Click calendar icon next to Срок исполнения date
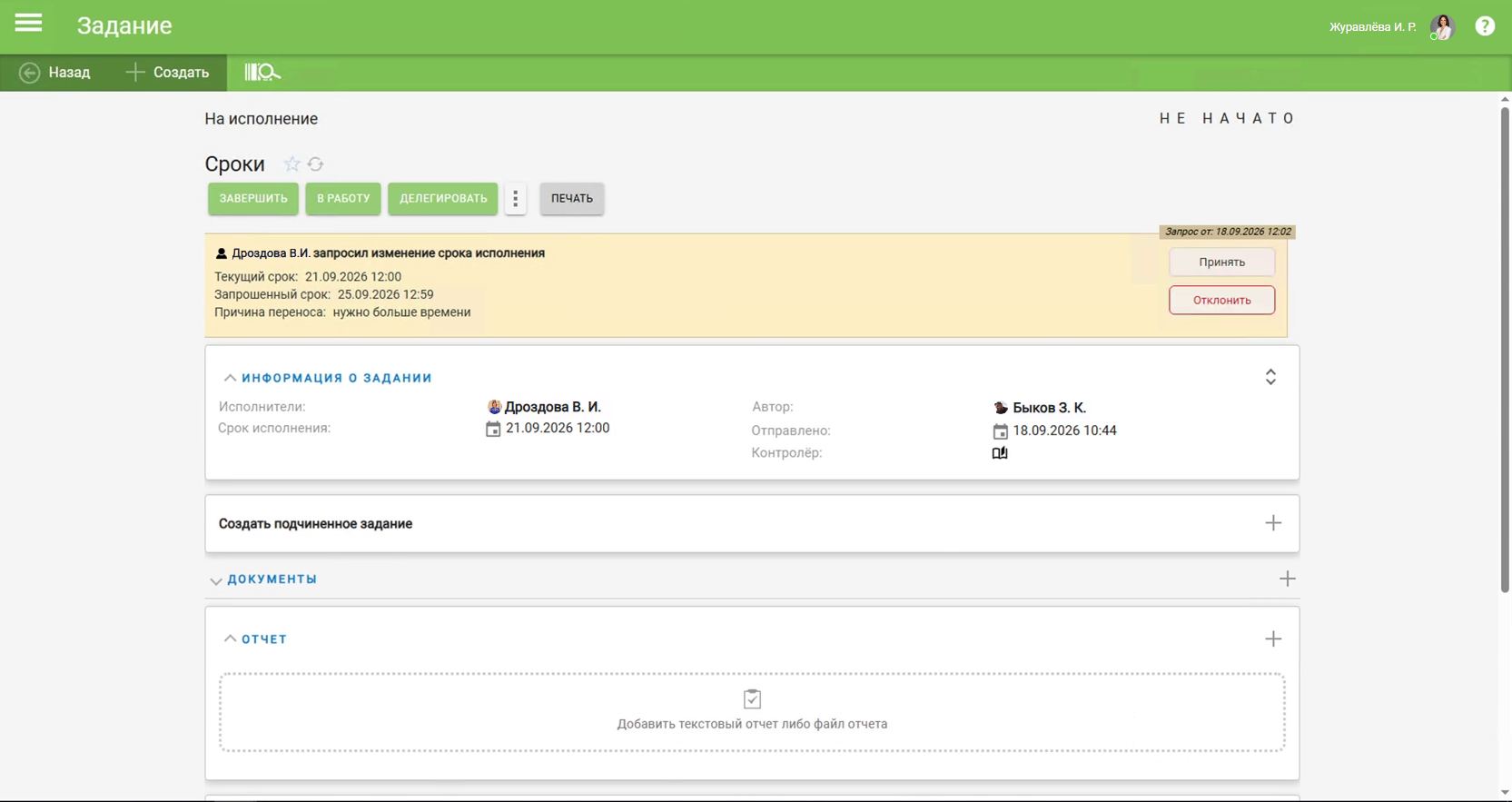Screen dimensions: 1512x802 493,429
